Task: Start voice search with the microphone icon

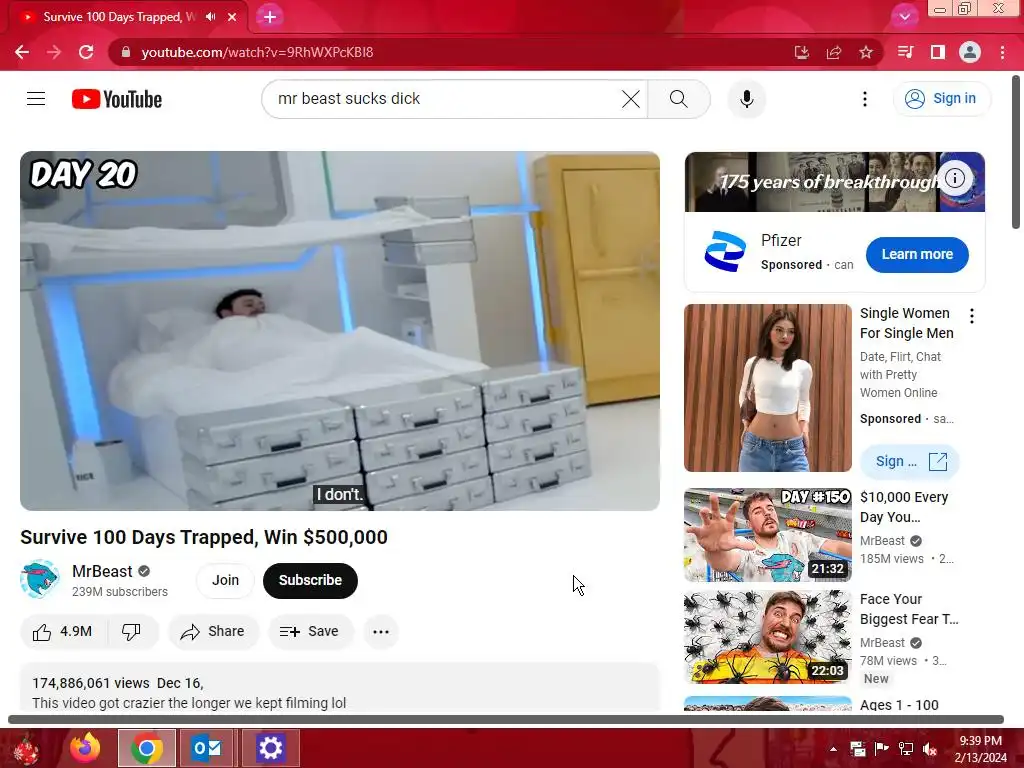Action: tap(746, 99)
